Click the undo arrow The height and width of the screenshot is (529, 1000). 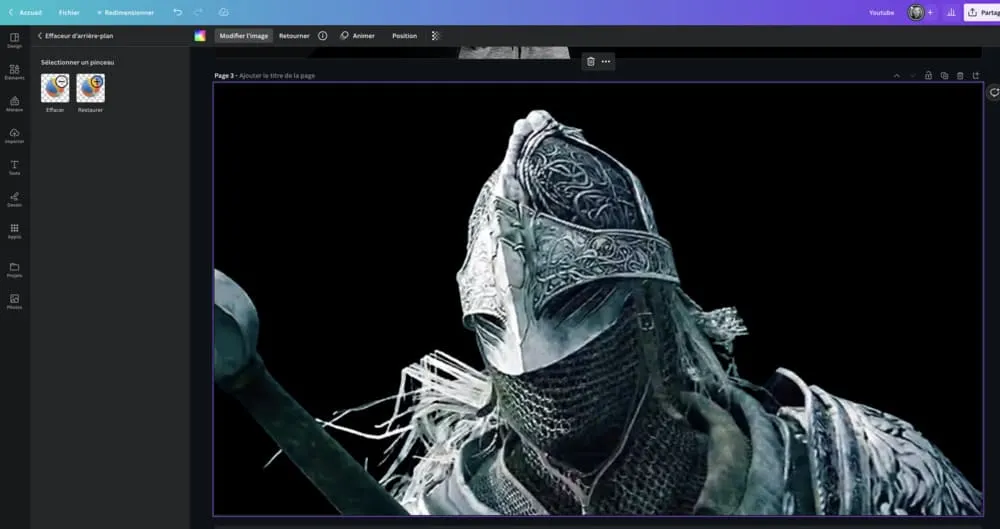(x=177, y=12)
